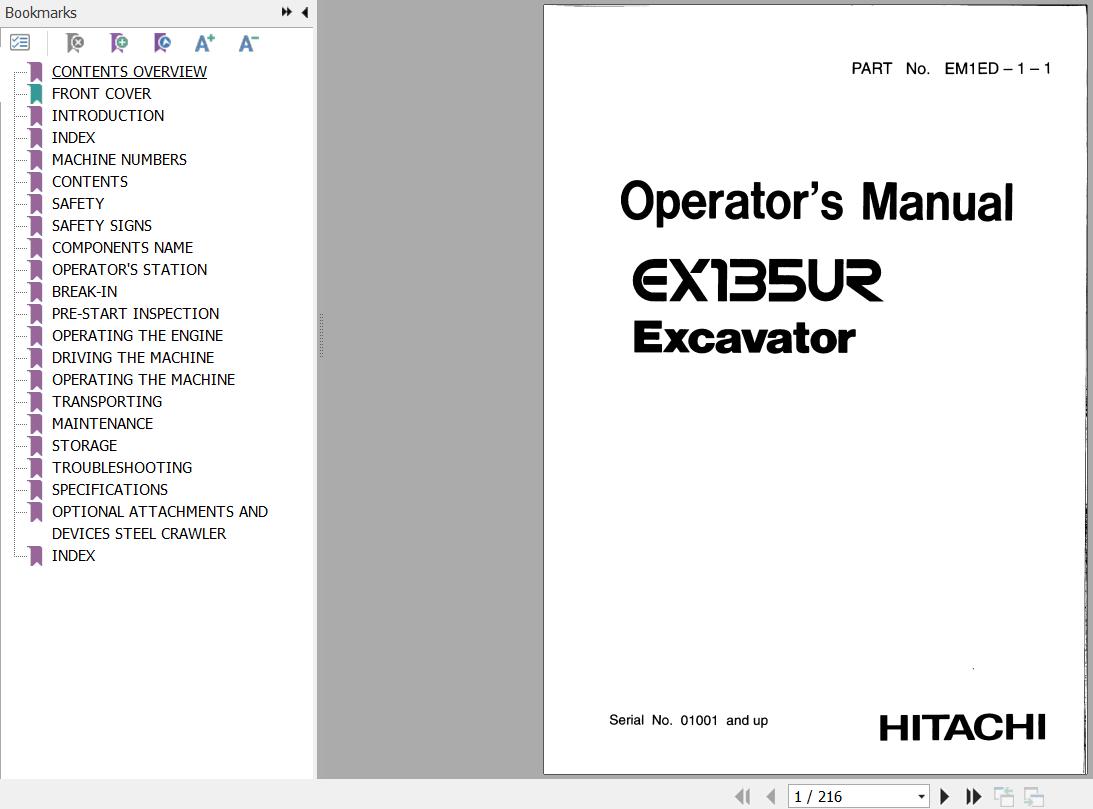Click the bookmark icon beside TRANSPORTING

click(36, 401)
